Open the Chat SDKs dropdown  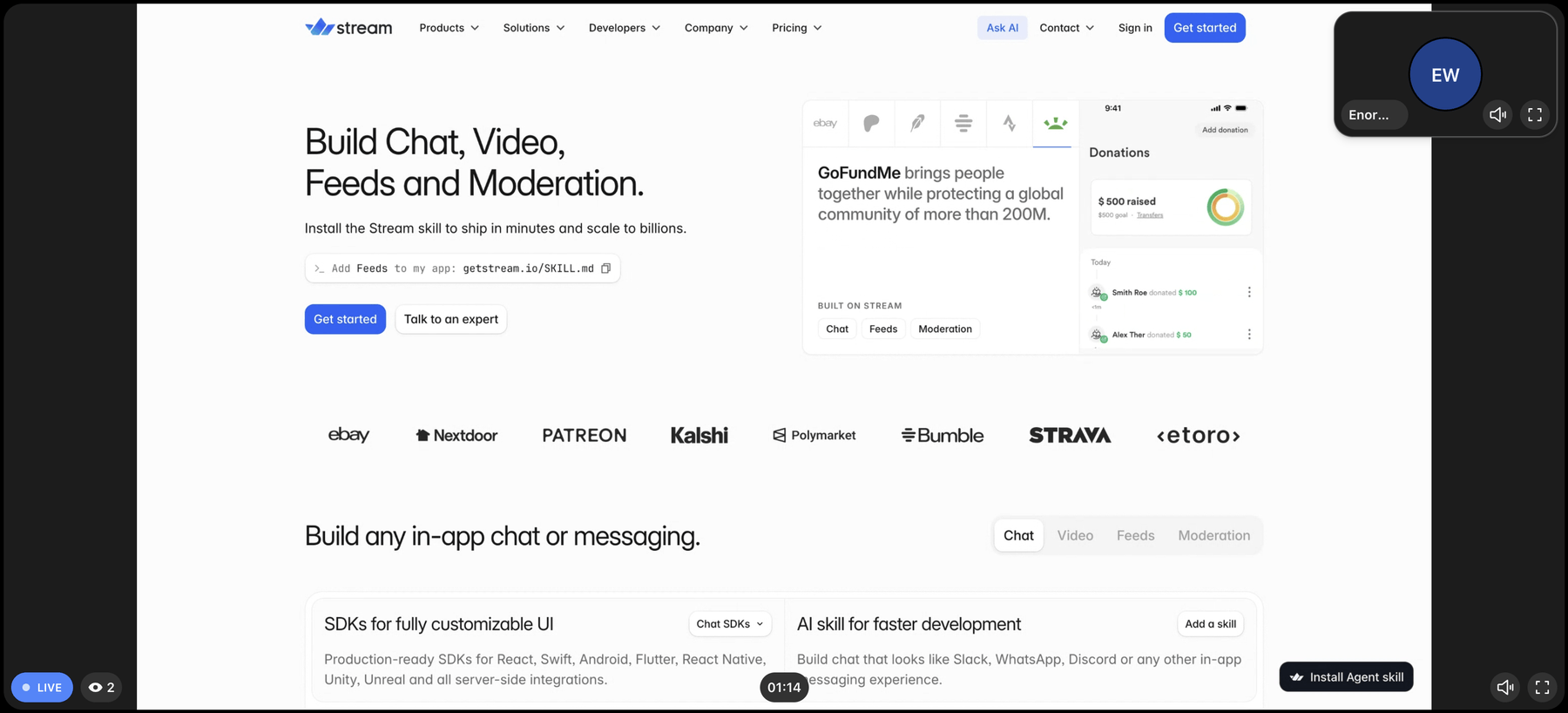[730, 624]
